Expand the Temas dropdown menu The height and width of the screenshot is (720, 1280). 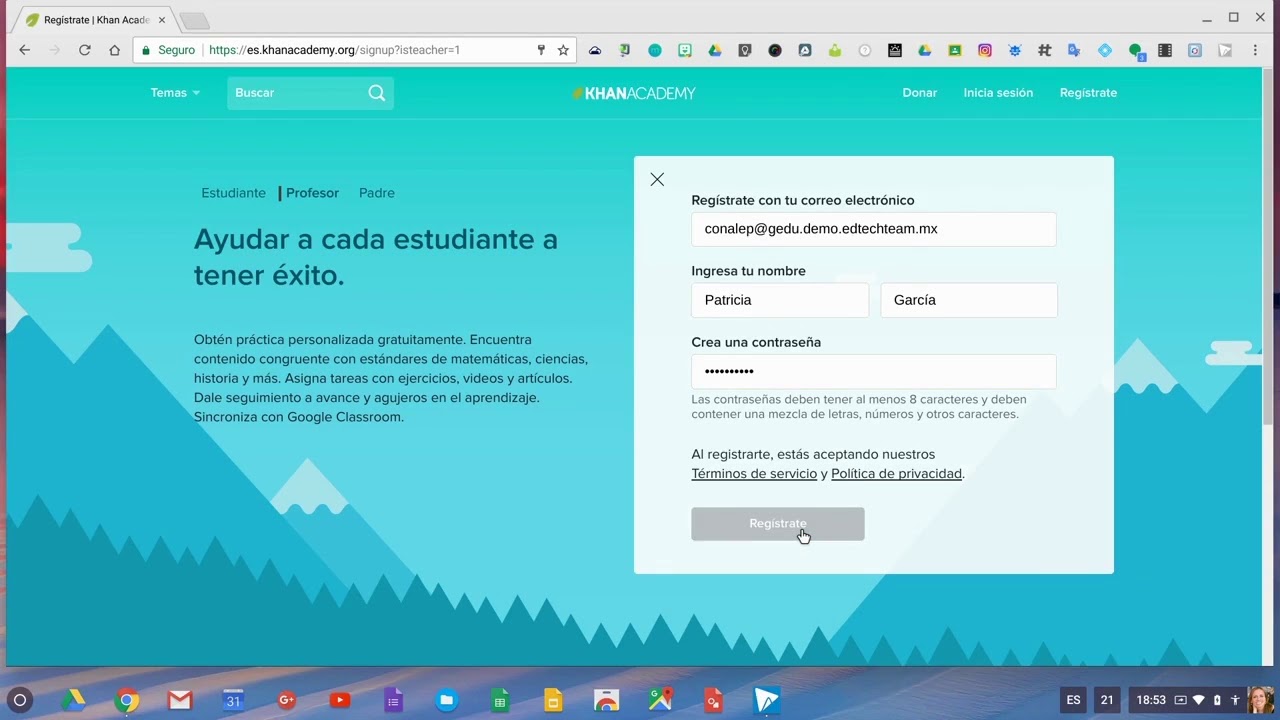point(175,93)
